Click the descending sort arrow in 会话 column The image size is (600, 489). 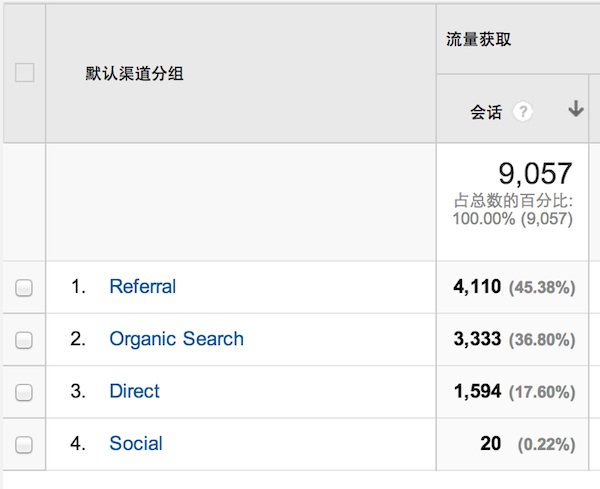tap(575, 111)
